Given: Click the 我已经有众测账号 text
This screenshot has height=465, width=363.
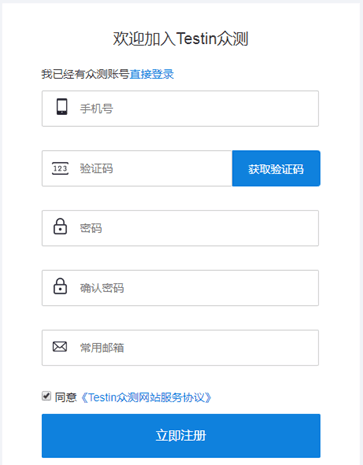Looking at the screenshot, I should point(85,74).
